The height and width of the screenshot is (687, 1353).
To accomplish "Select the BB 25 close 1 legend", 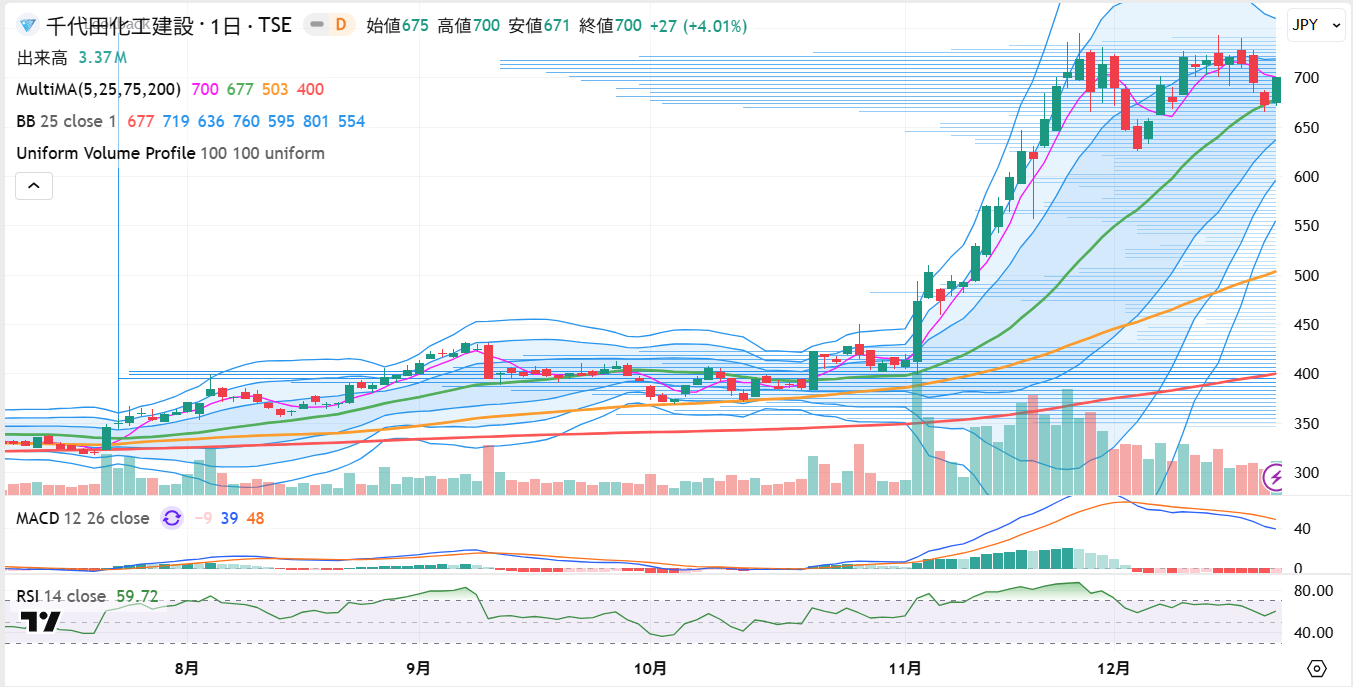I will 66,121.
